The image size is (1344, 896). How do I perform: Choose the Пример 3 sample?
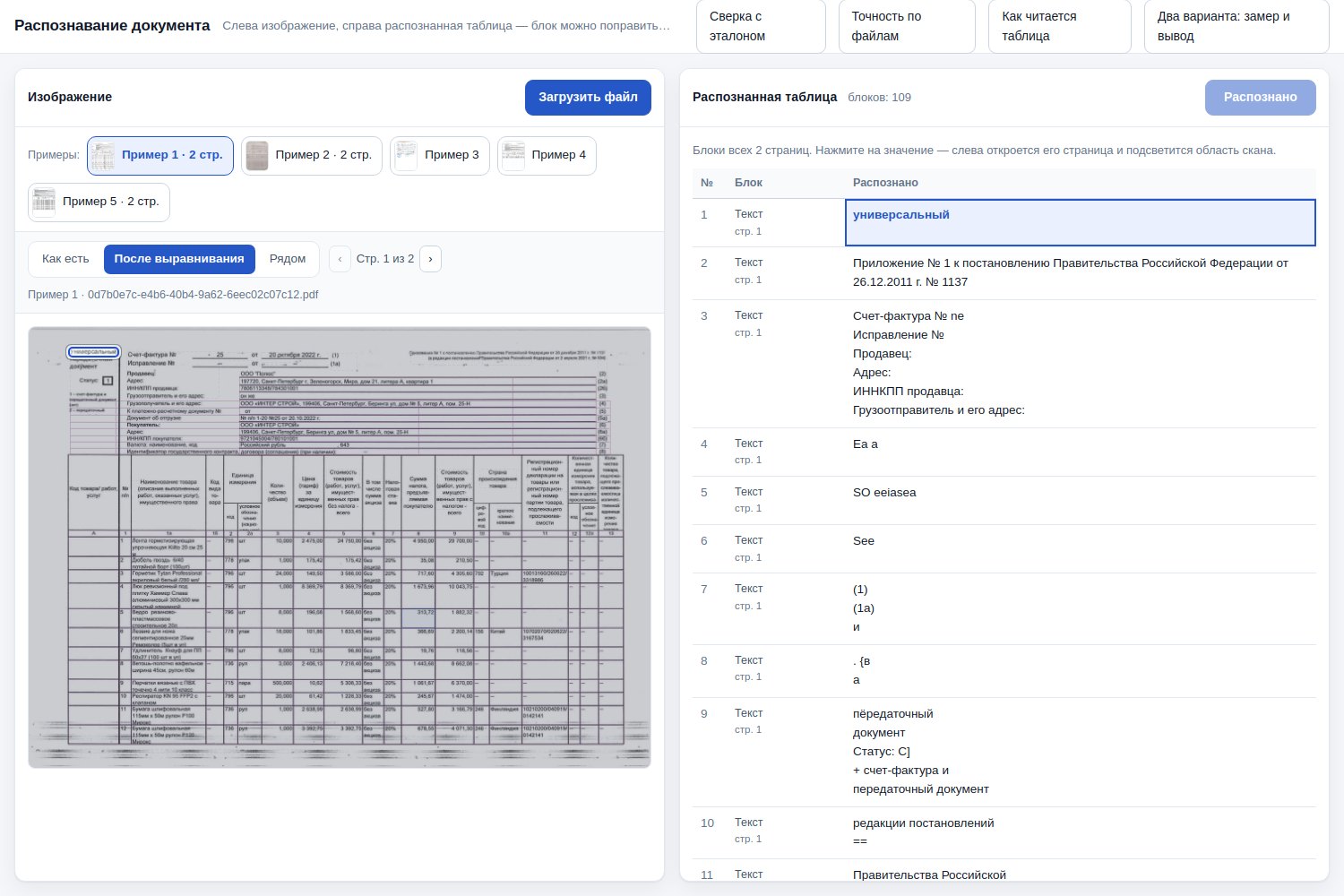click(x=440, y=155)
